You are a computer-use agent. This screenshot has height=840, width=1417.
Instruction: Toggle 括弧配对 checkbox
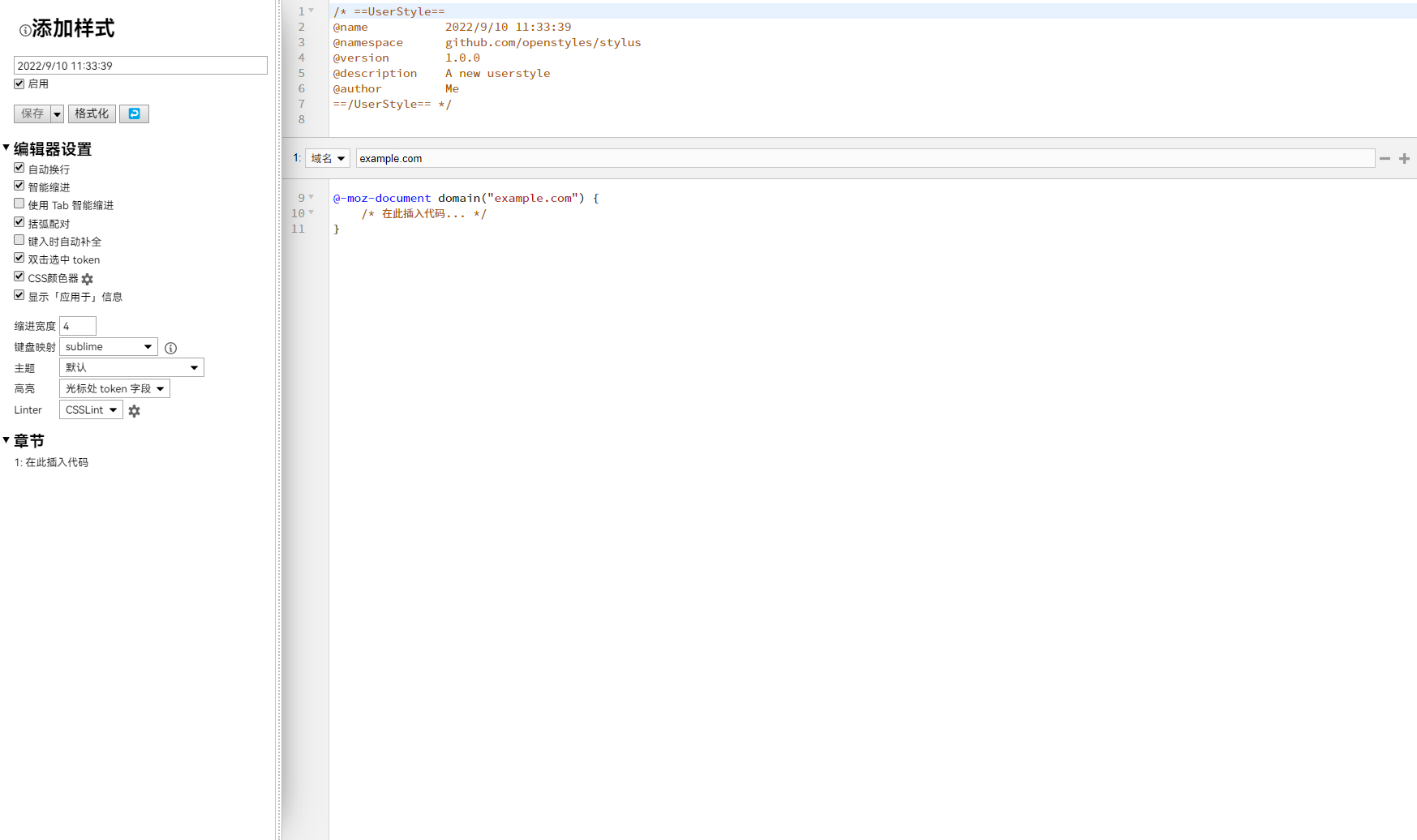tap(19, 222)
